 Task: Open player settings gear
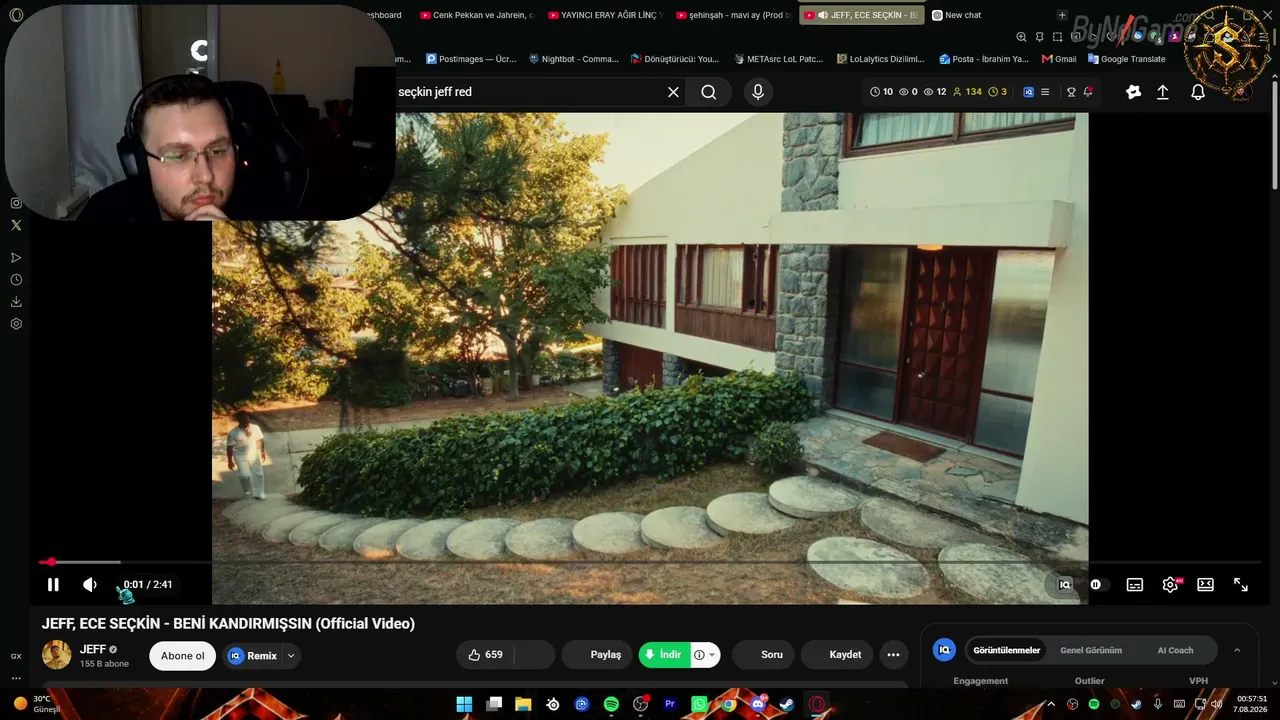(1170, 585)
